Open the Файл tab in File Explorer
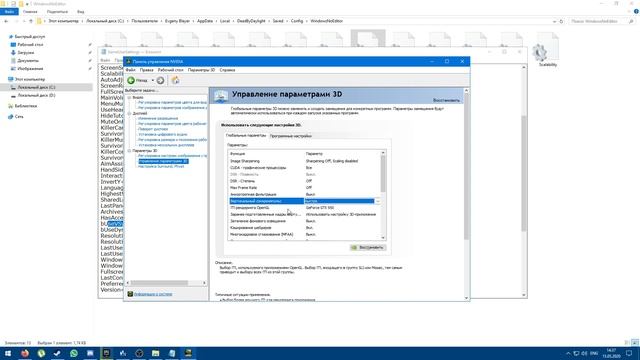This screenshot has width=640, height=360. [x=9, y=12]
